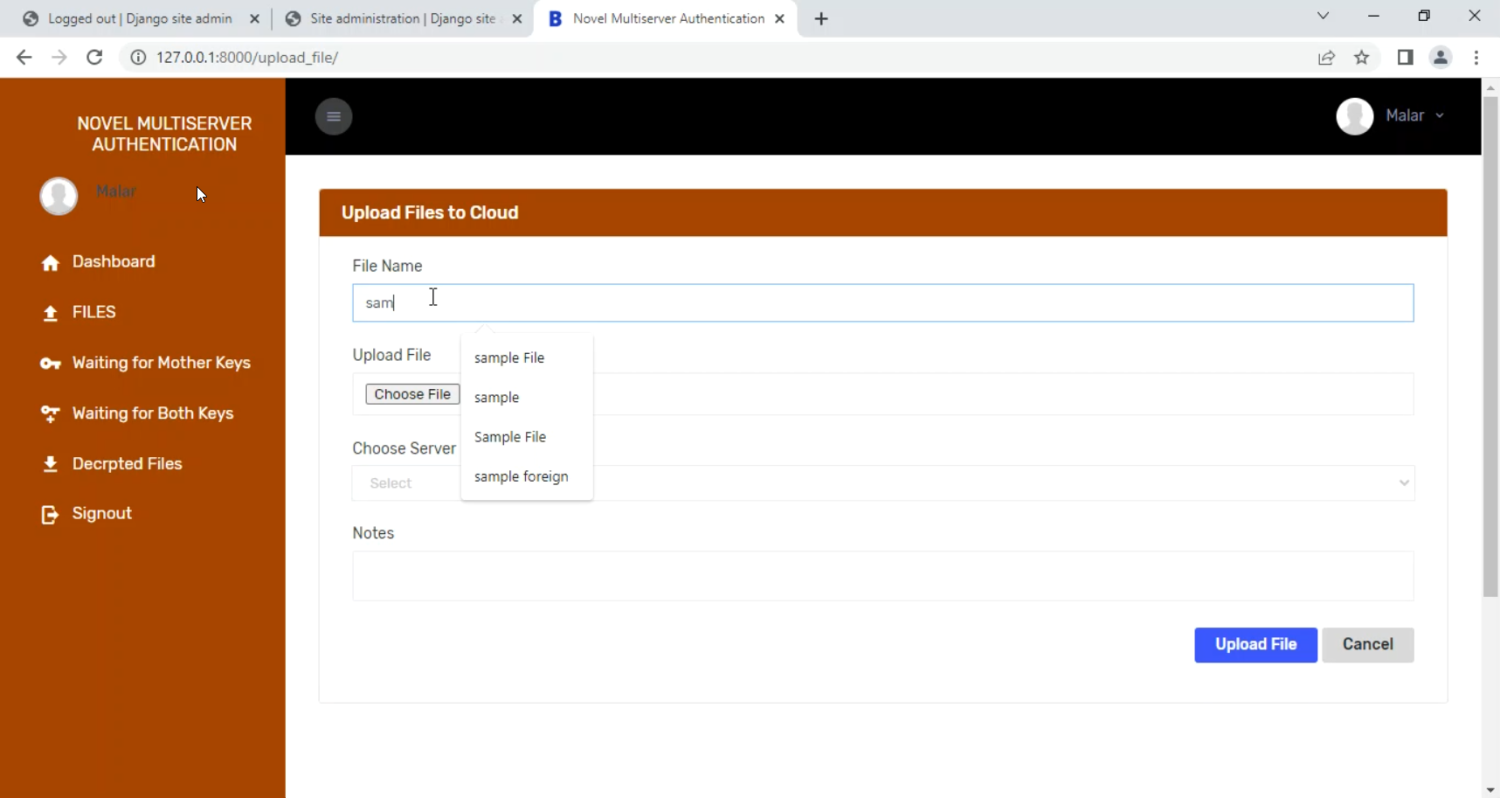The width and height of the screenshot is (1500, 798).
Task: Pick the capitalized "Sample File" suggestion
Action: (510, 437)
